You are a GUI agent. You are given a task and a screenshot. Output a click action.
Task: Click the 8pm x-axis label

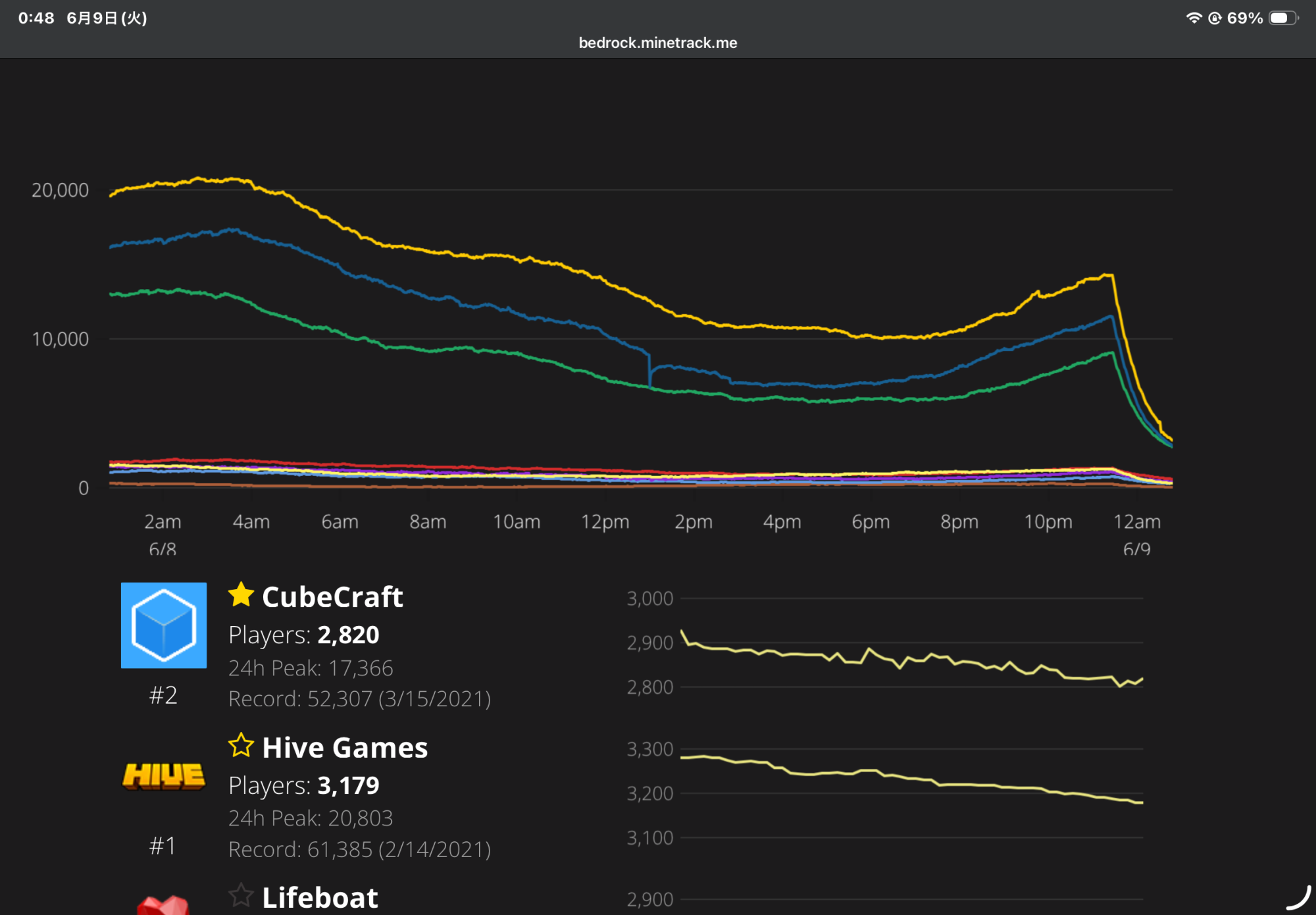tap(959, 522)
